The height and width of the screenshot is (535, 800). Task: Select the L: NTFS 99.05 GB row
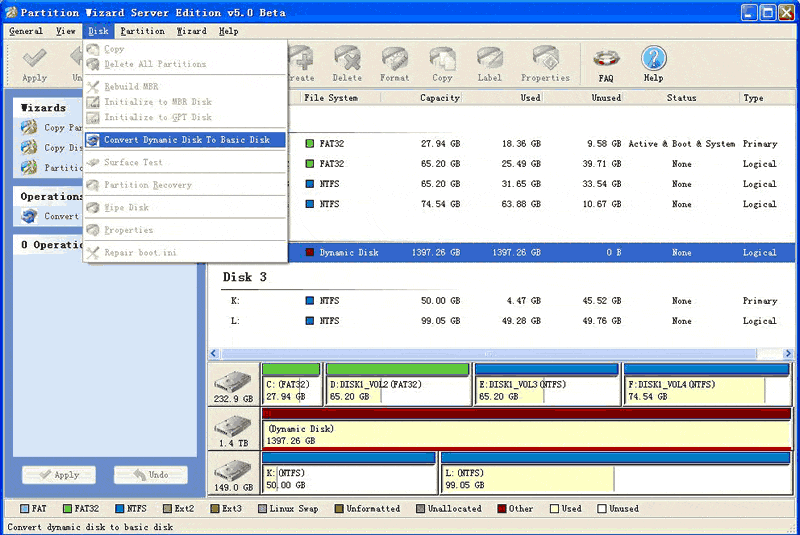pos(501,321)
